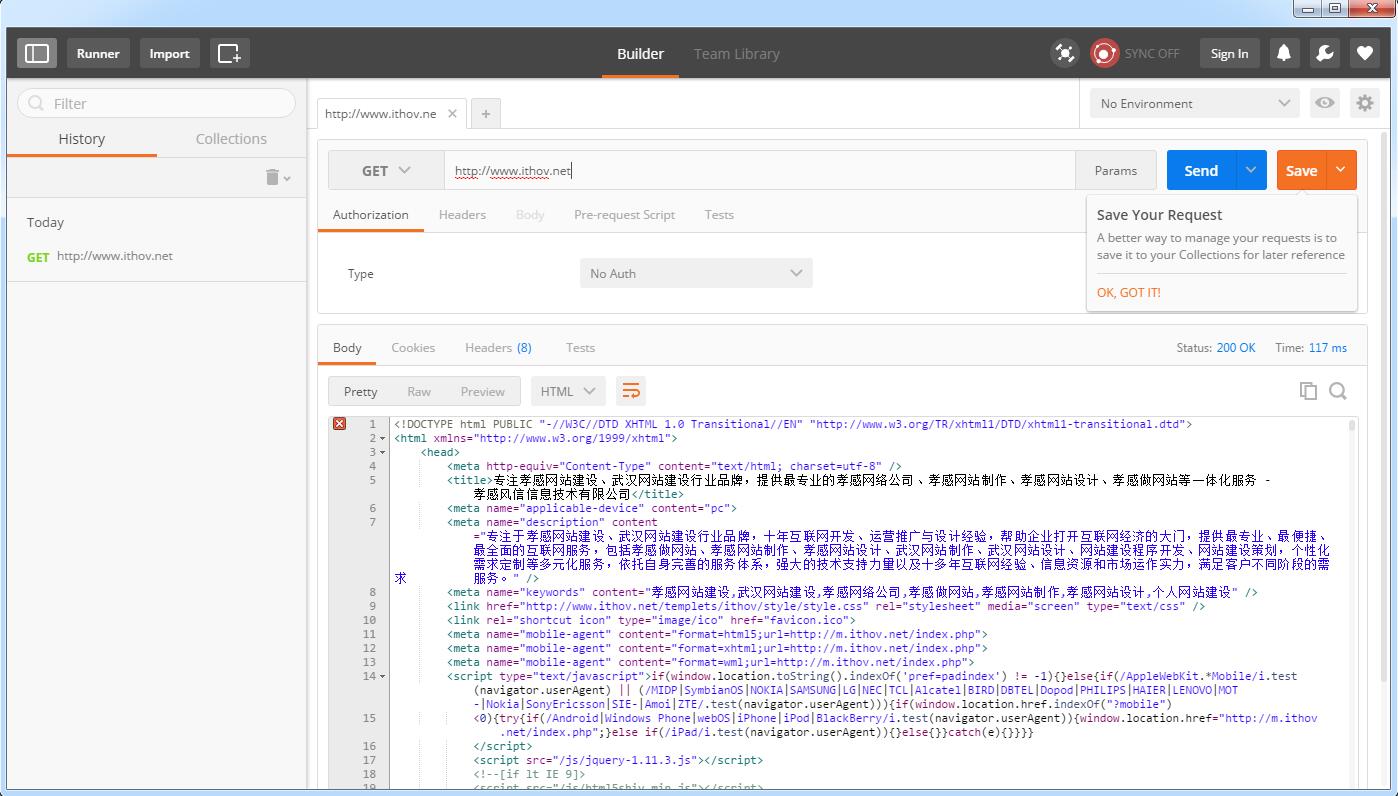Open a new tab with the new-window icon
Screen dimensions: 1398x796
pos(229,53)
